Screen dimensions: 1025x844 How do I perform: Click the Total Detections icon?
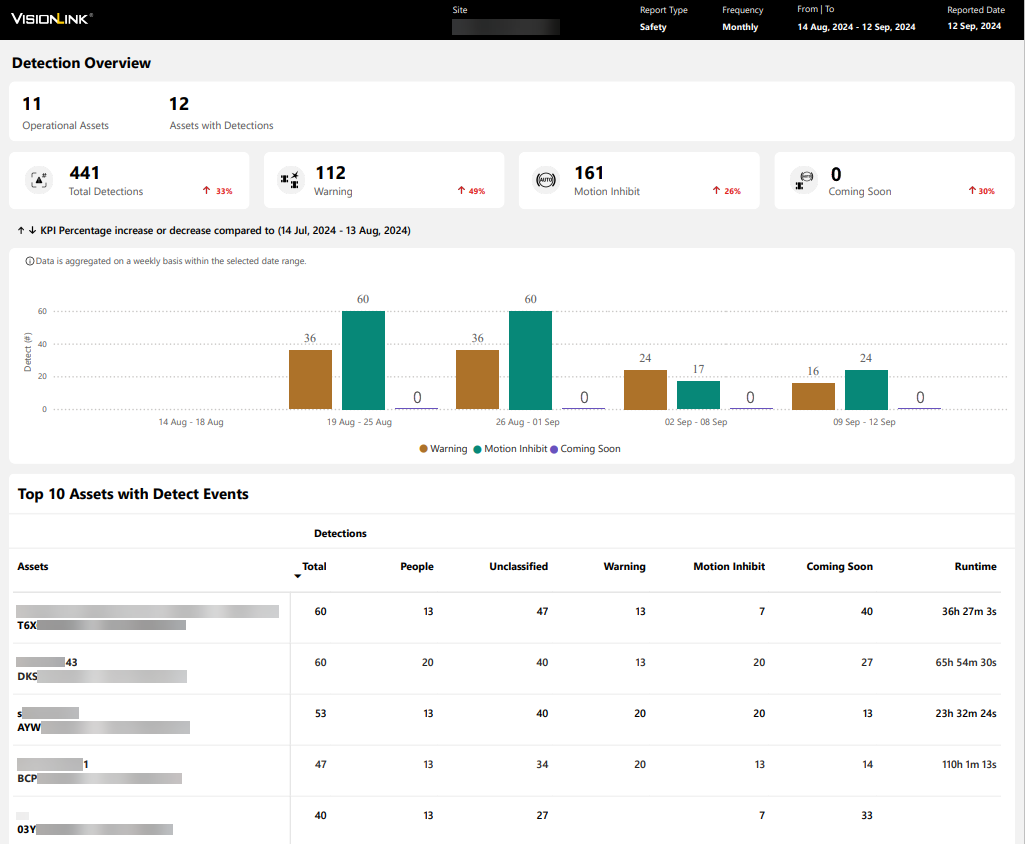point(39,180)
